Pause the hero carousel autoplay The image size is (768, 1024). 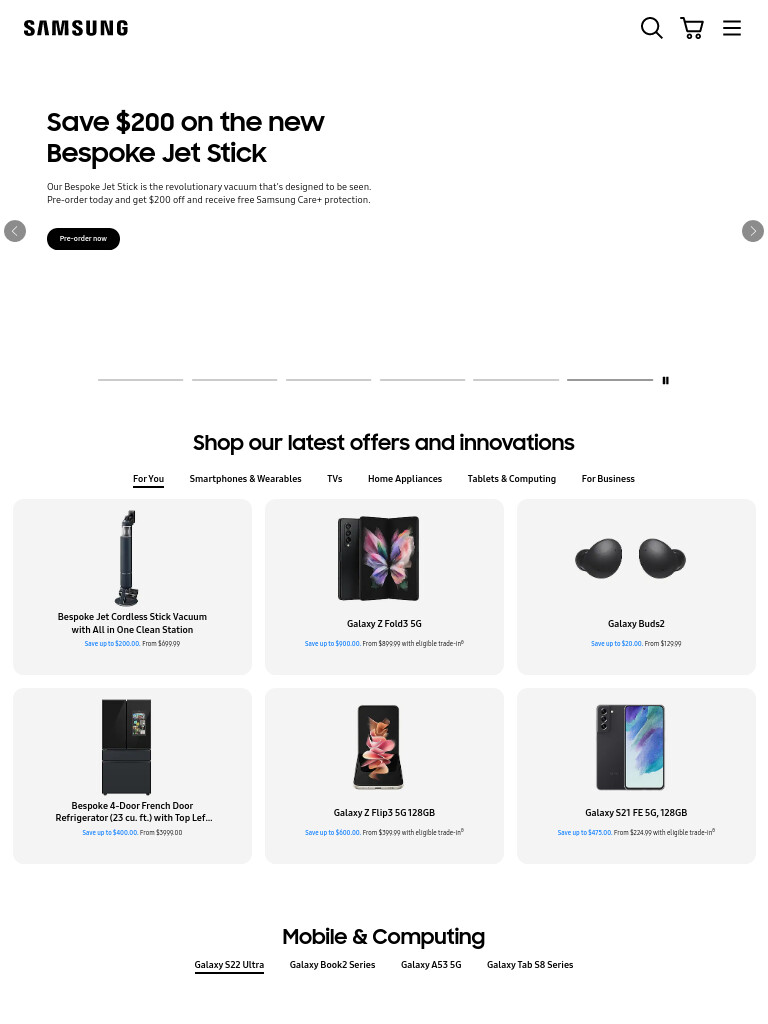coord(665,381)
